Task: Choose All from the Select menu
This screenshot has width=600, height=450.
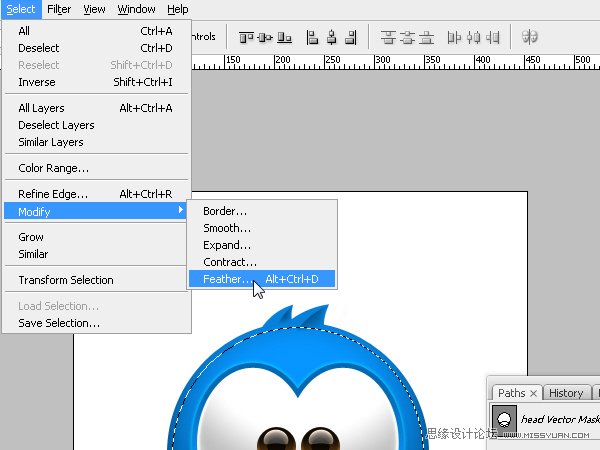Action: point(96,31)
